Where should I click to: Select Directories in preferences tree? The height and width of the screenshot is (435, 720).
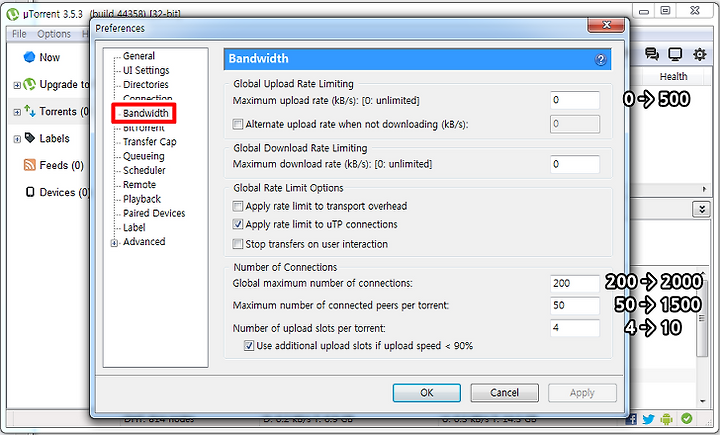[x=146, y=85]
